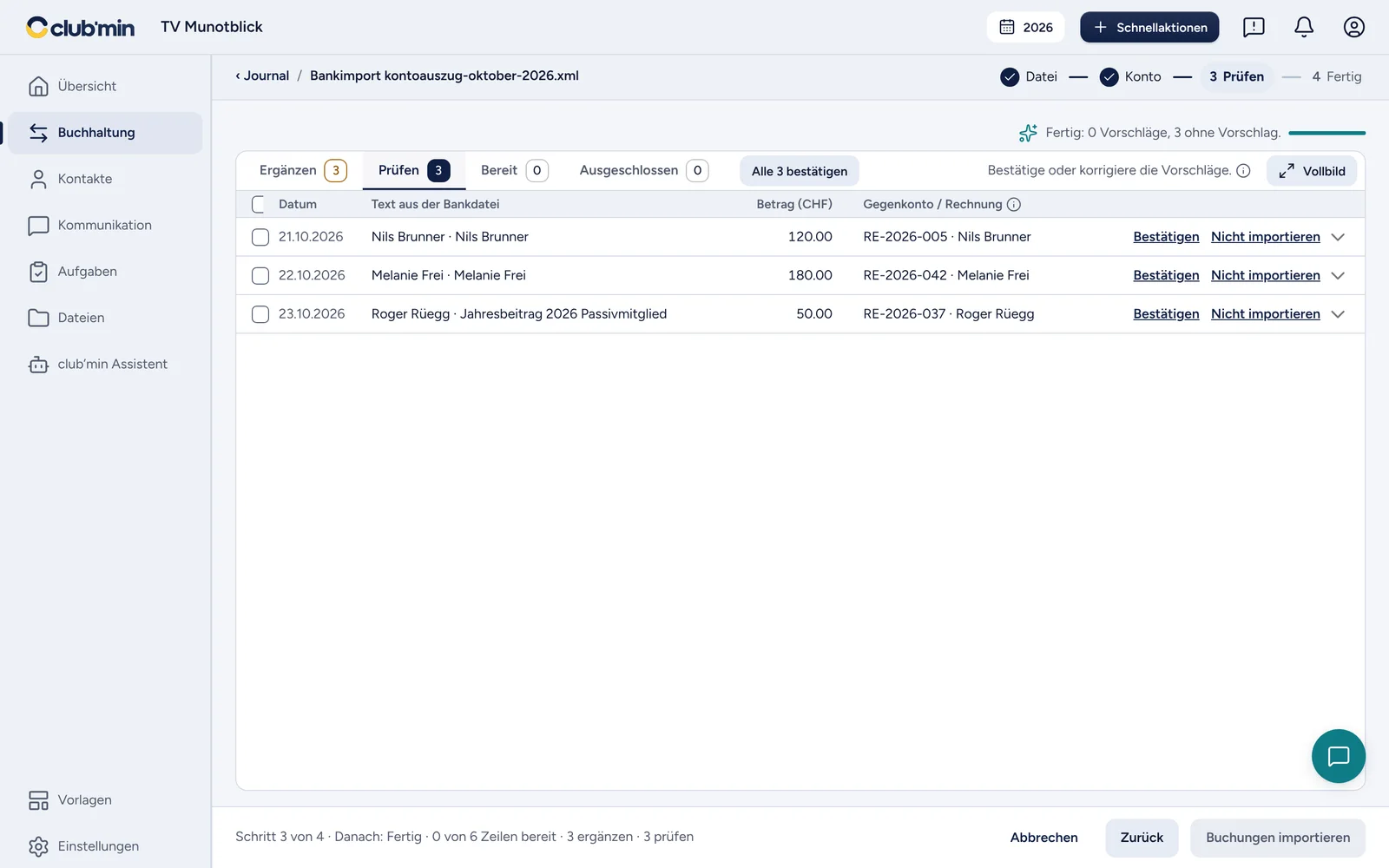Viewport: 1389px width, 868px height.
Task: Click the info icon next to Gegenkonto / Rechnung
Action: tap(1013, 205)
